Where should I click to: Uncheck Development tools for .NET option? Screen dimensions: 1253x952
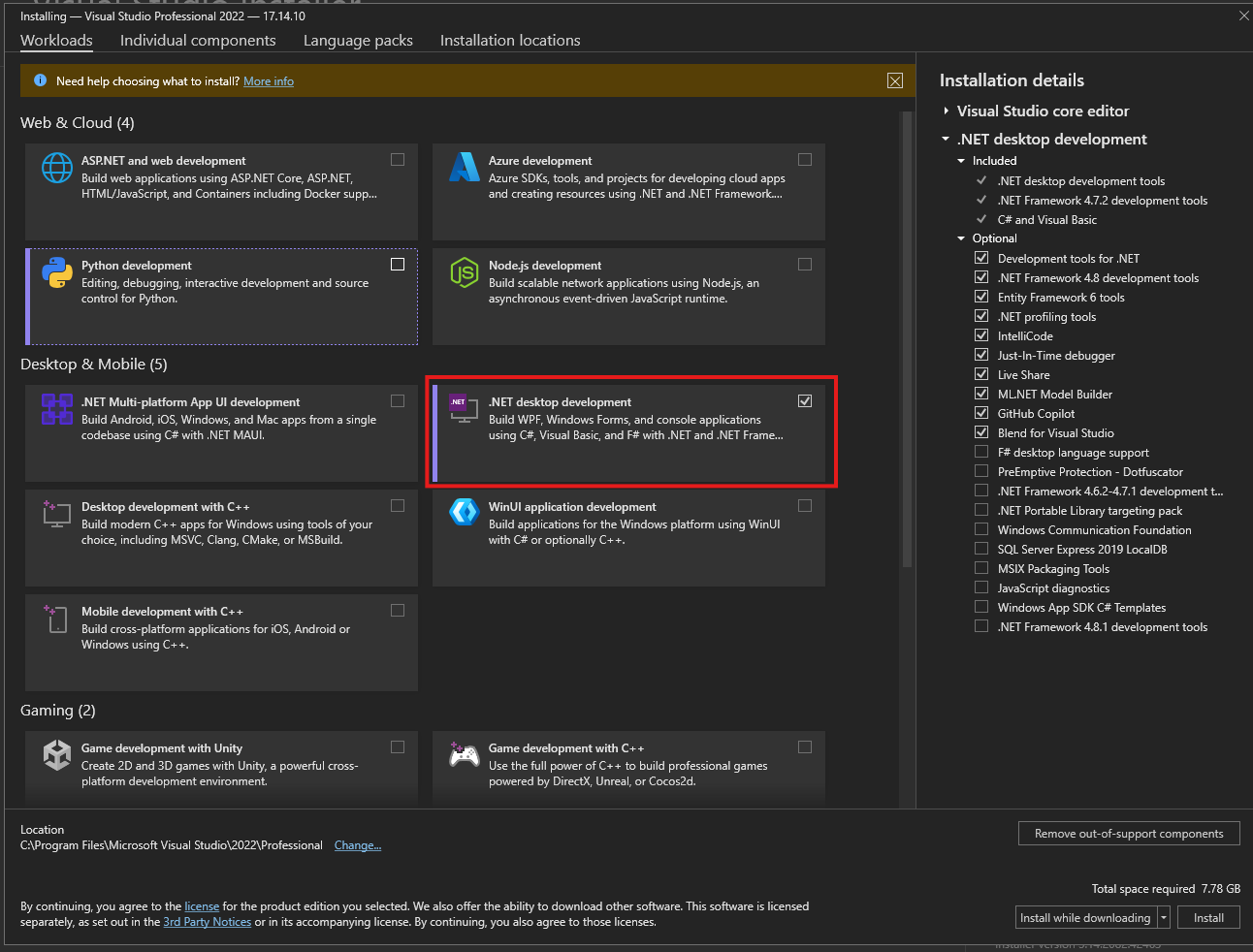(981, 258)
